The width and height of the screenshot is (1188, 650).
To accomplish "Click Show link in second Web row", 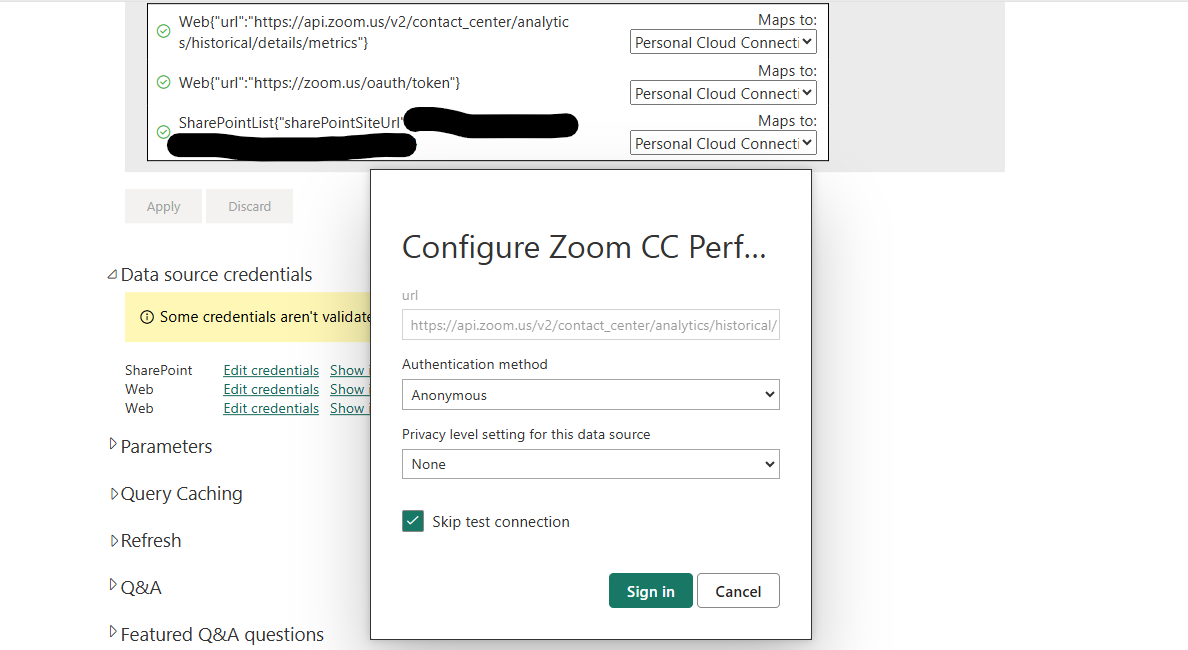I will [x=349, y=408].
